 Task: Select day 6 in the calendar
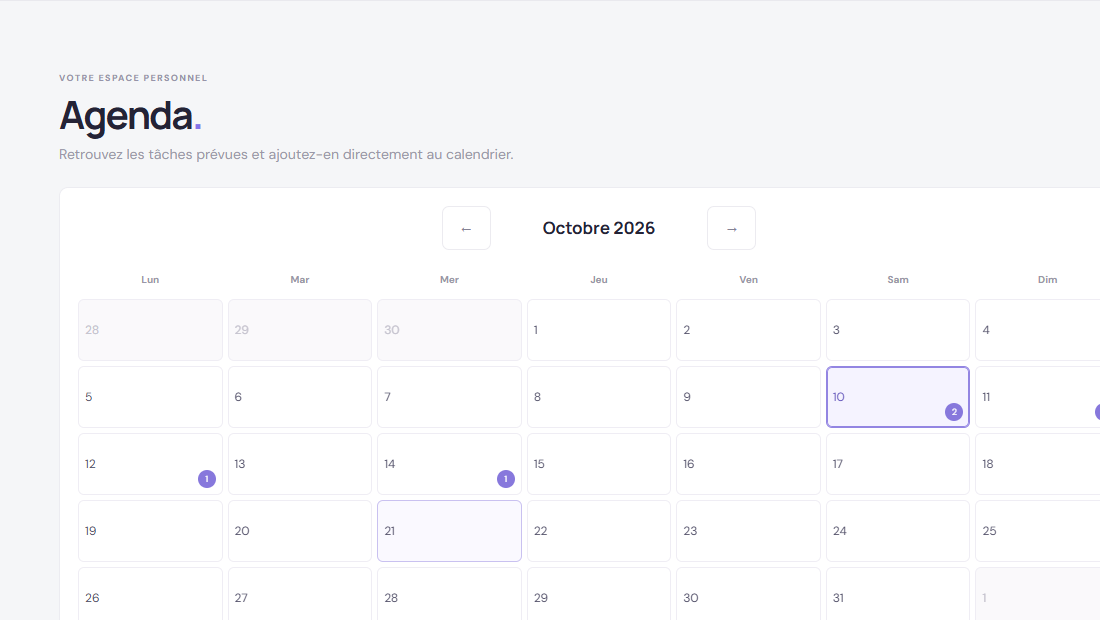300,397
